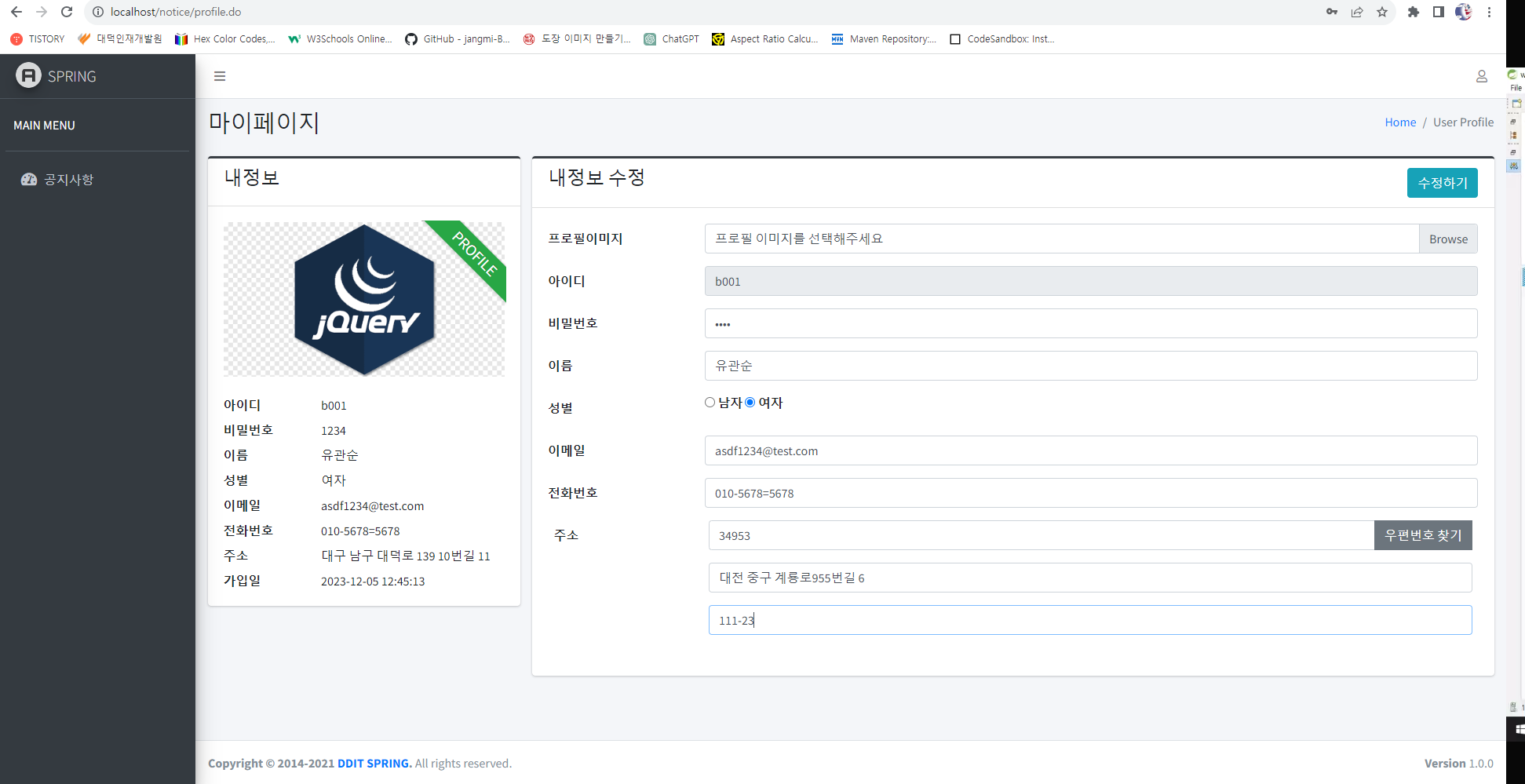Open Aspect Ratio Calculator bookmark
1525x784 pixels.
[765, 38]
